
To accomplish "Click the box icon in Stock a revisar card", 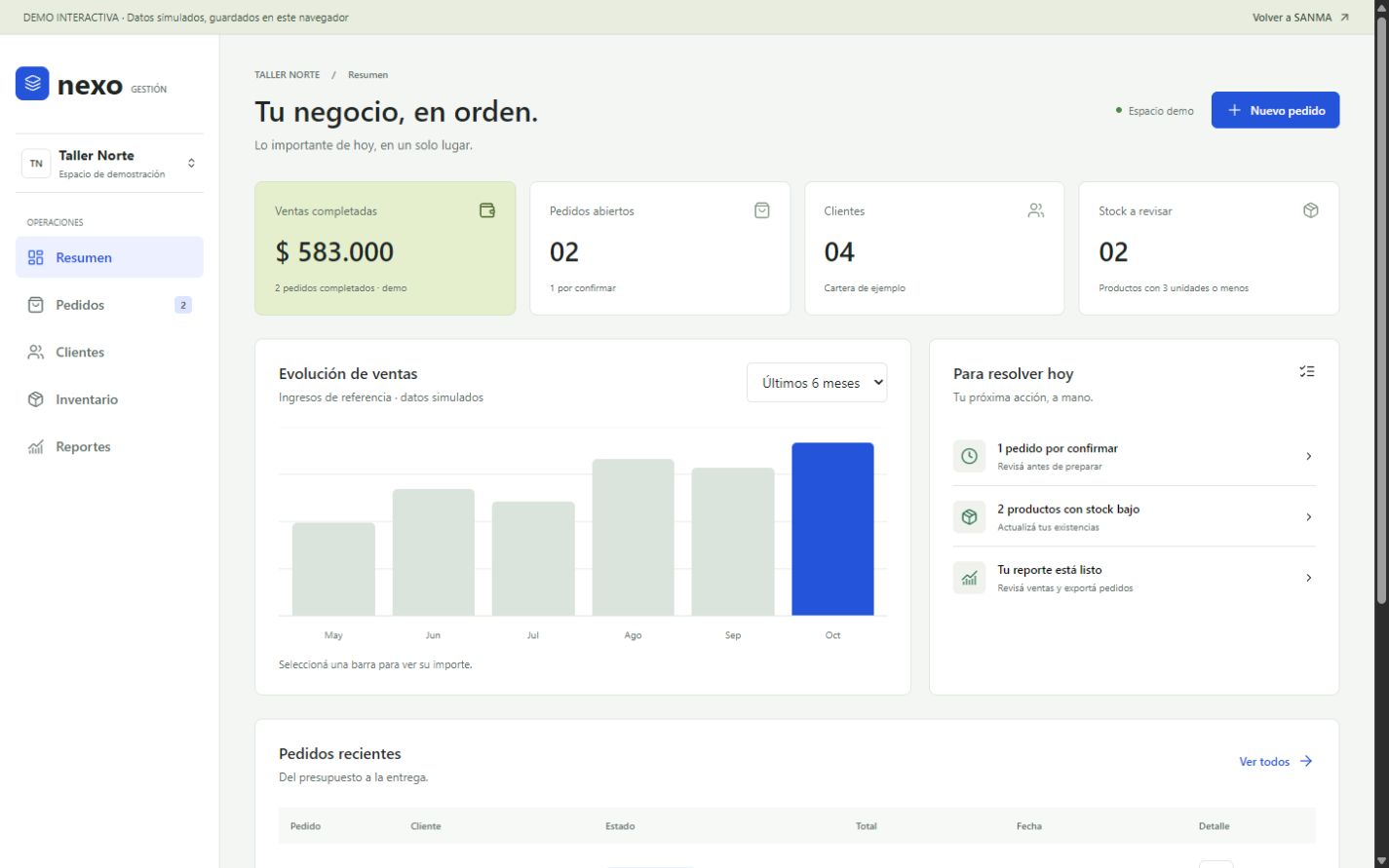I will point(1311,210).
